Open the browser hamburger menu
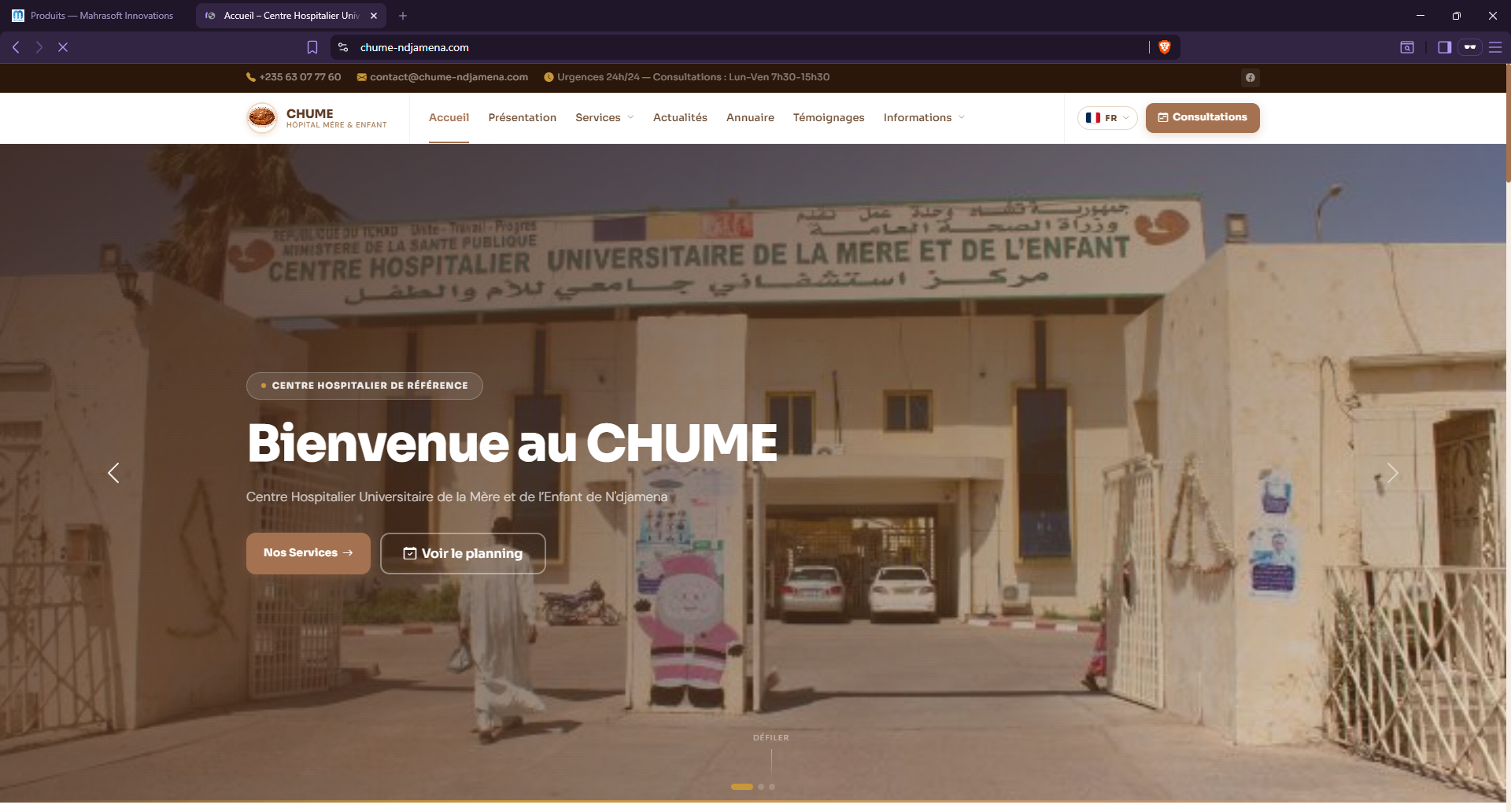Screen dimensions: 1511x812 (x=1495, y=47)
